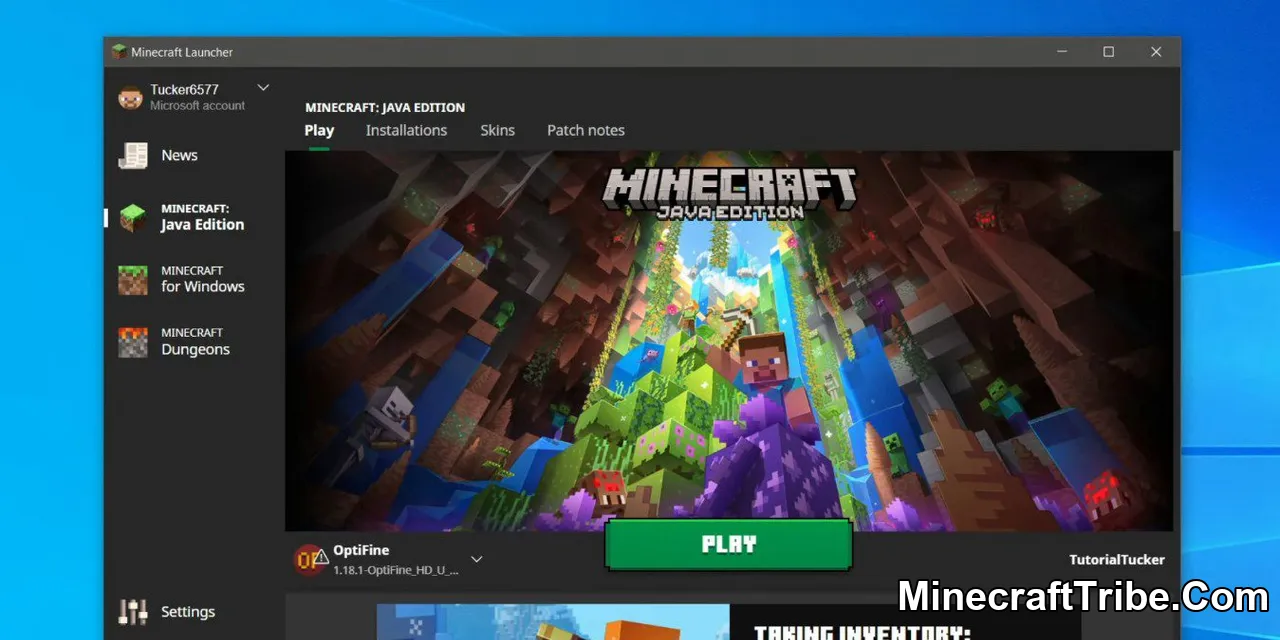Open the Patch notes tab
1280x640 pixels.
(586, 130)
